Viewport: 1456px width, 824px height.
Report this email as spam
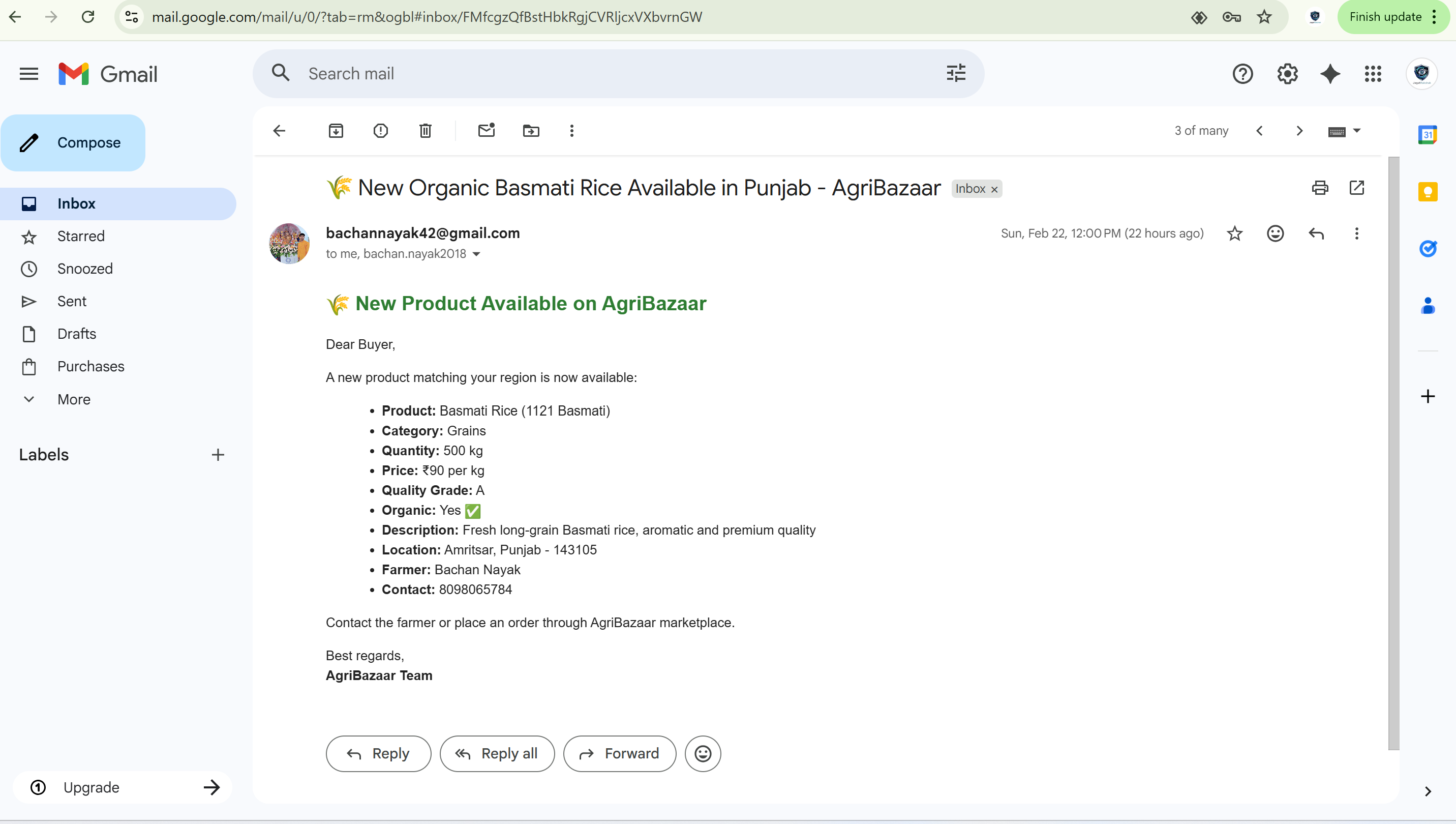click(x=381, y=131)
